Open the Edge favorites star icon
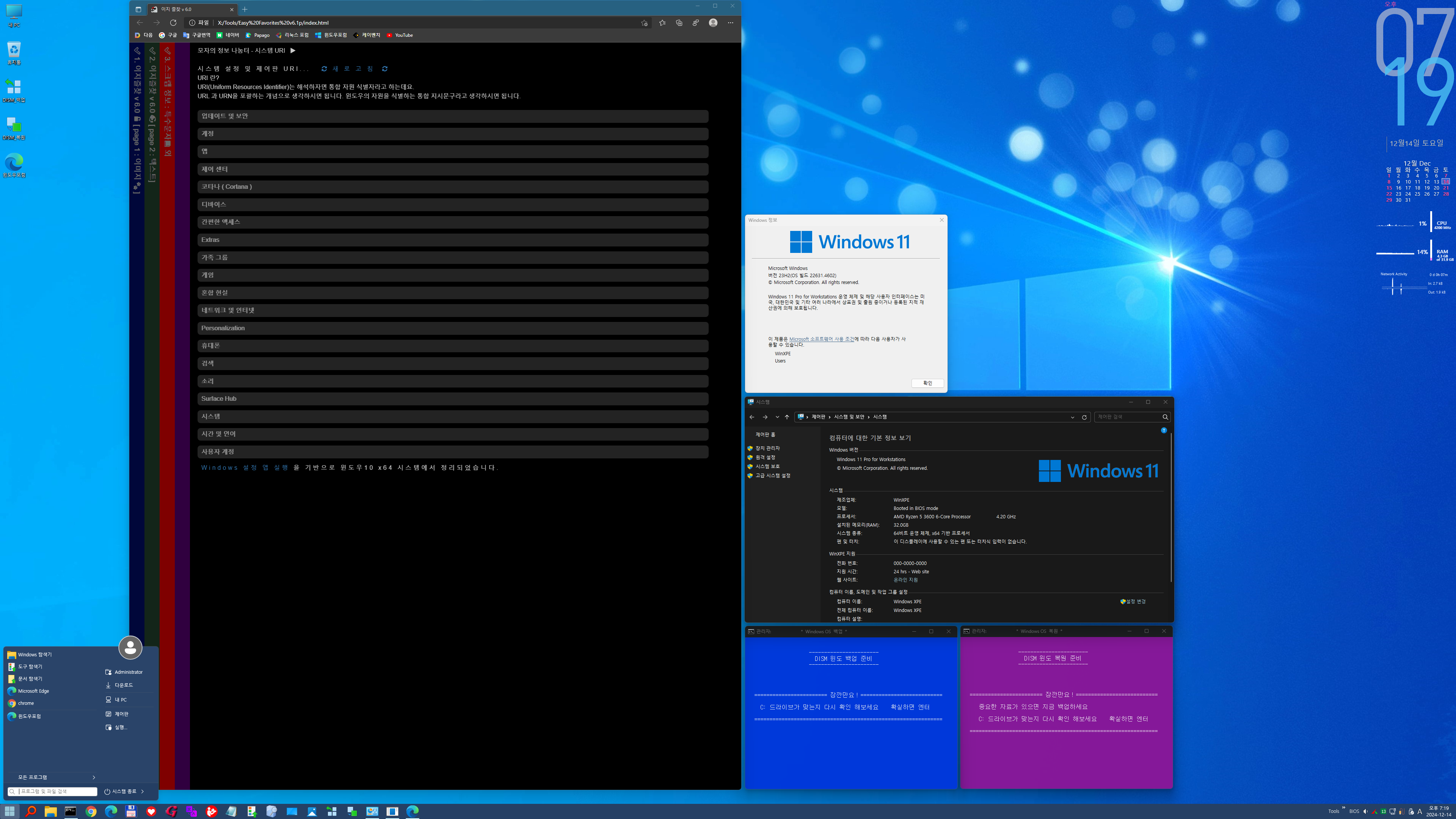The width and height of the screenshot is (1456, 819). pyautogui.click(x=662, y=23)
